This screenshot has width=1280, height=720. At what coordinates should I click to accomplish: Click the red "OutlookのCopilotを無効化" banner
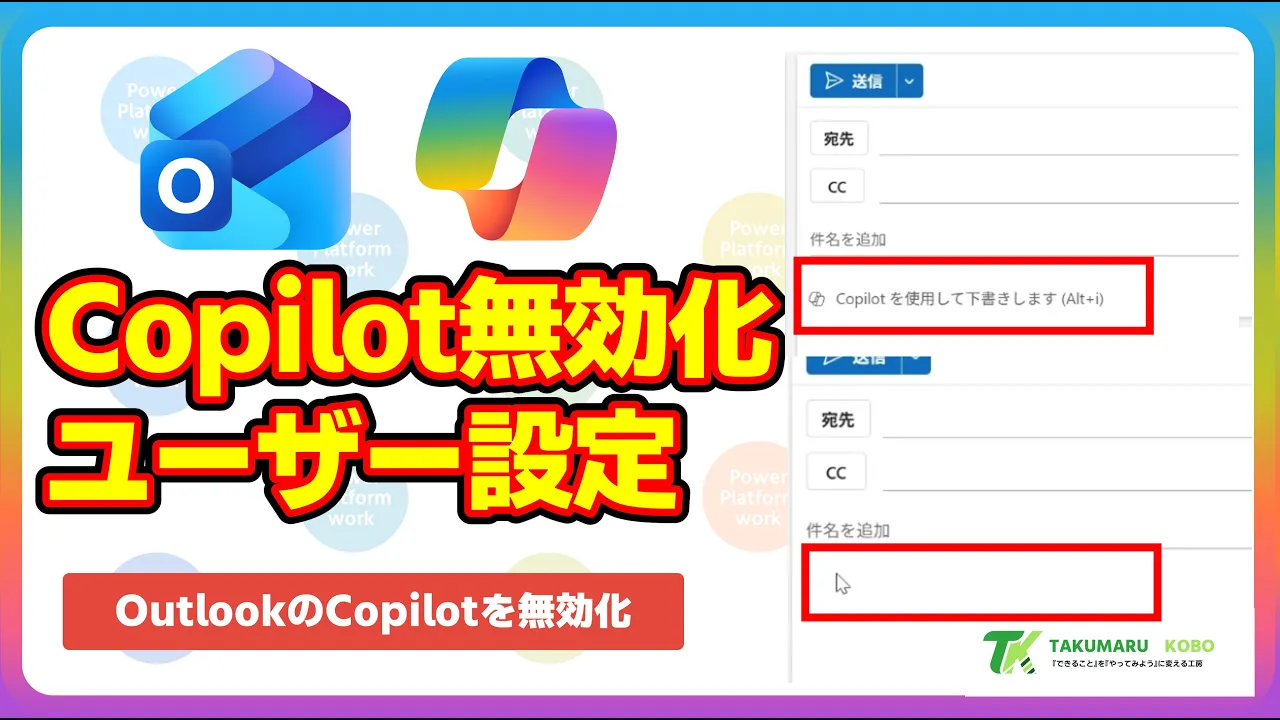[373, 611]
